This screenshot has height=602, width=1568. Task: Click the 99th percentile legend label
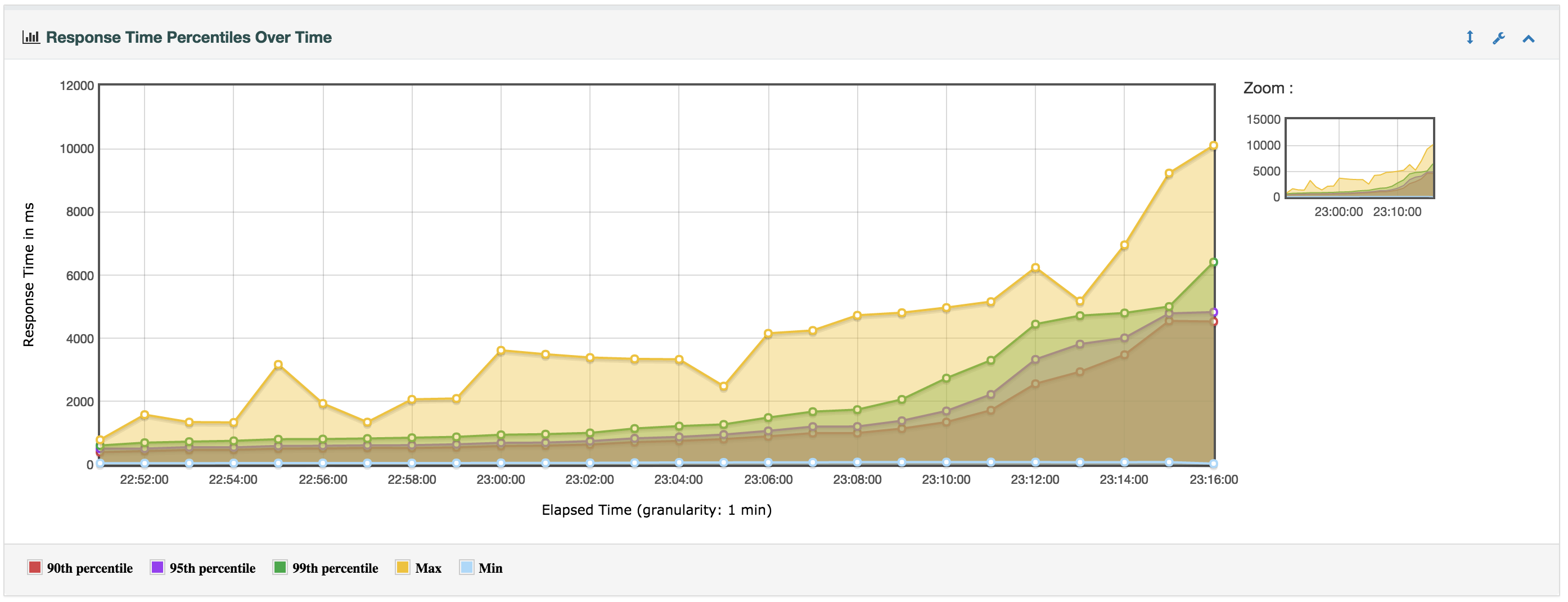335,568
